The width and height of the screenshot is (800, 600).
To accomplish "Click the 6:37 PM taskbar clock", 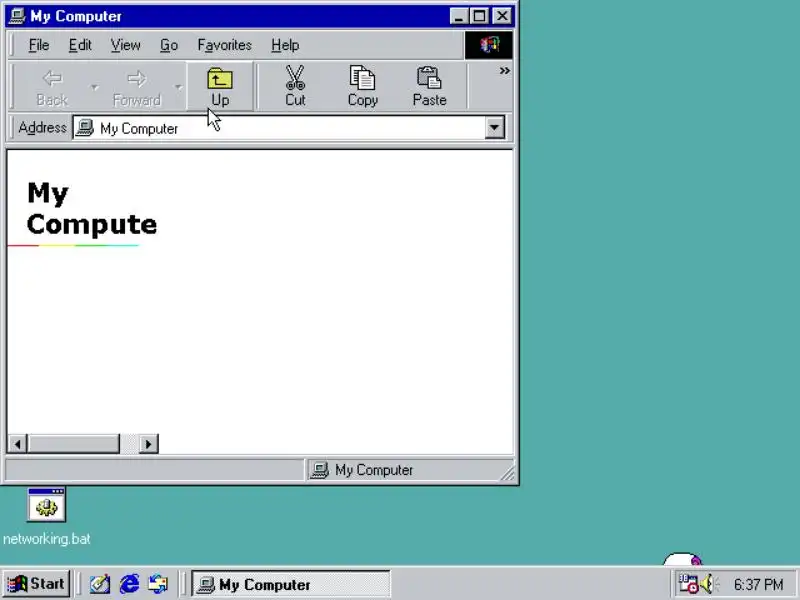I will tap(758, 584).
